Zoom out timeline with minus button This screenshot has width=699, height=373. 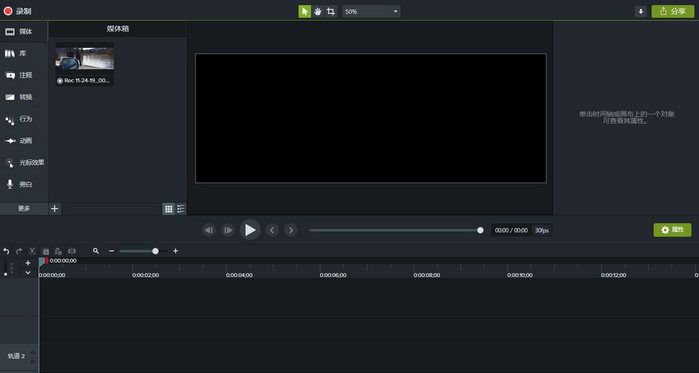click(x=111, y=251)
